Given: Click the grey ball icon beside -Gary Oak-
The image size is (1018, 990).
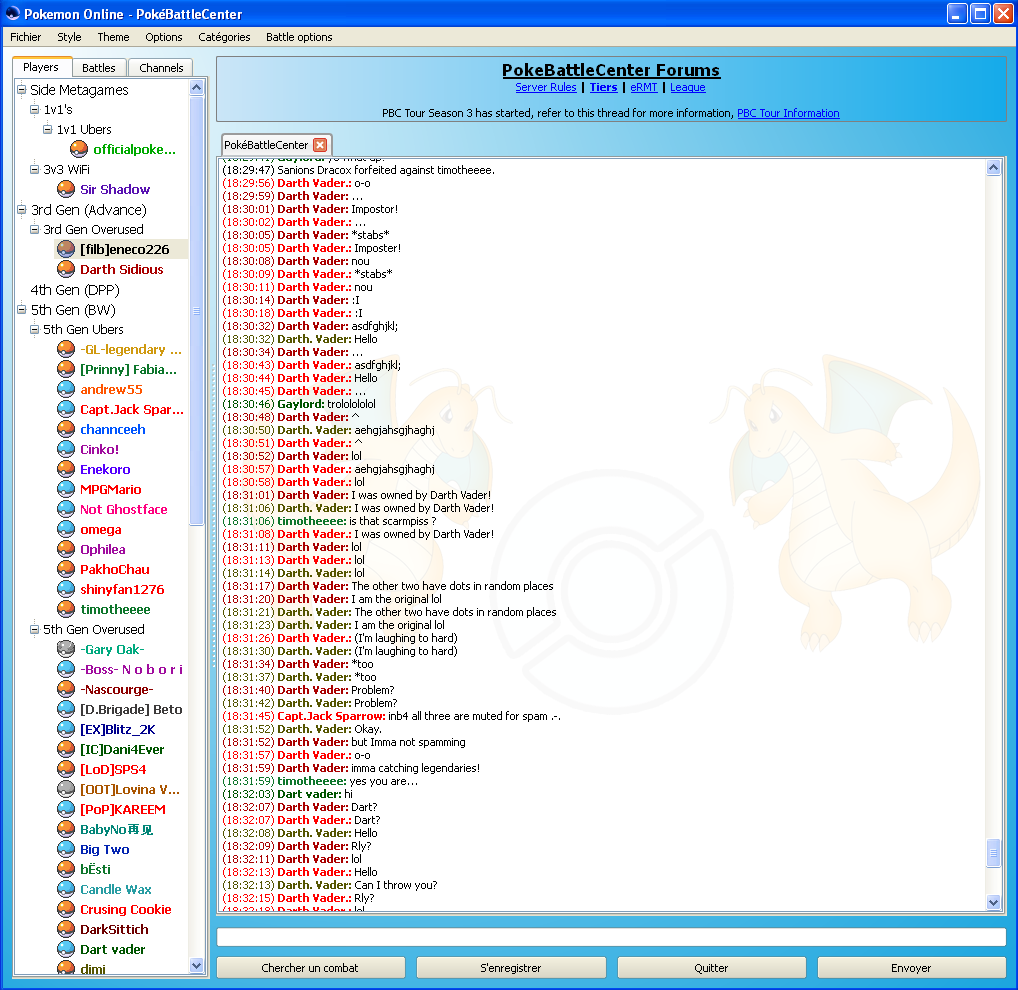Looking at the screenshot, I should (x=66, y=649).
